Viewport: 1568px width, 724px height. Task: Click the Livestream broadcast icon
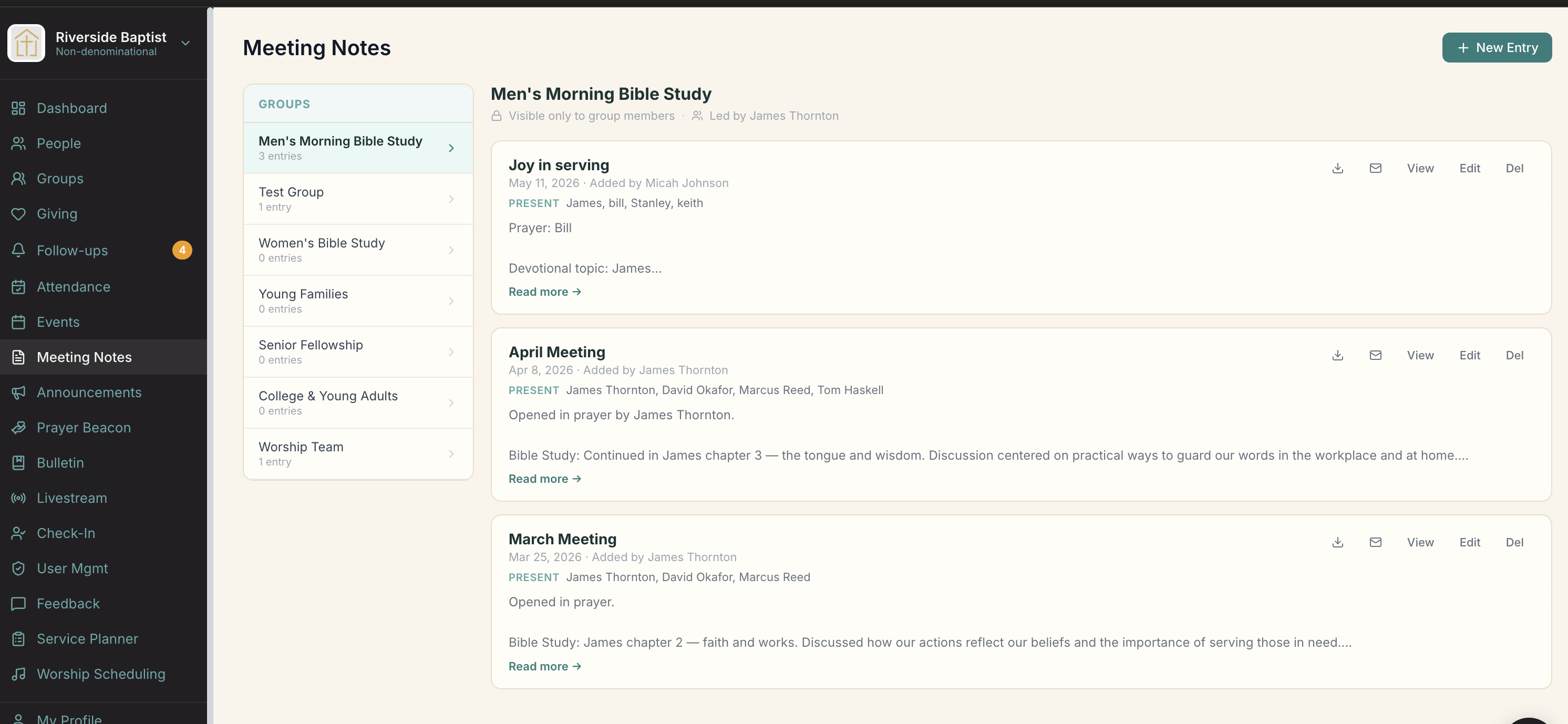pyautogui.click(x=18, y=498)
